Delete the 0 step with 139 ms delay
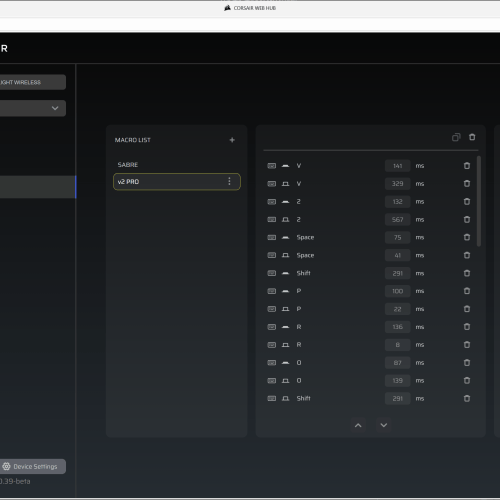 [x=467, y=380]
